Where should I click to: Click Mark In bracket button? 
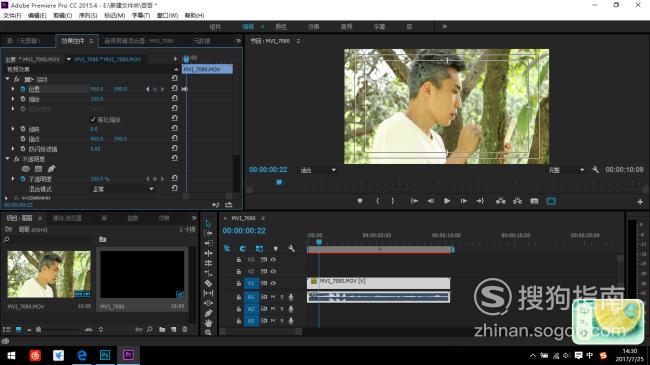coord(377,201)
